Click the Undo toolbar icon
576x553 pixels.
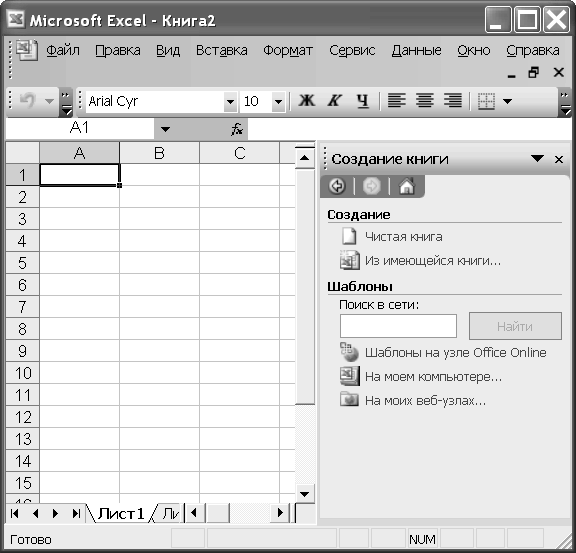coord(28,100)
